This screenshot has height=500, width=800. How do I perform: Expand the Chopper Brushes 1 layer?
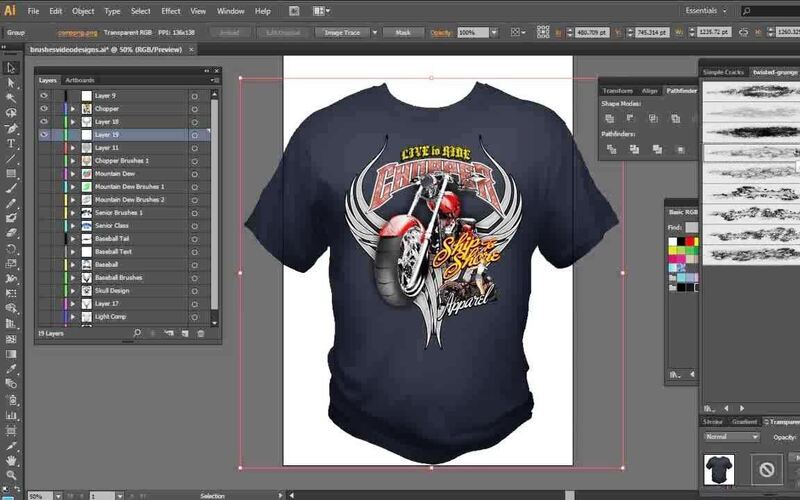click(x=72, y=160)
